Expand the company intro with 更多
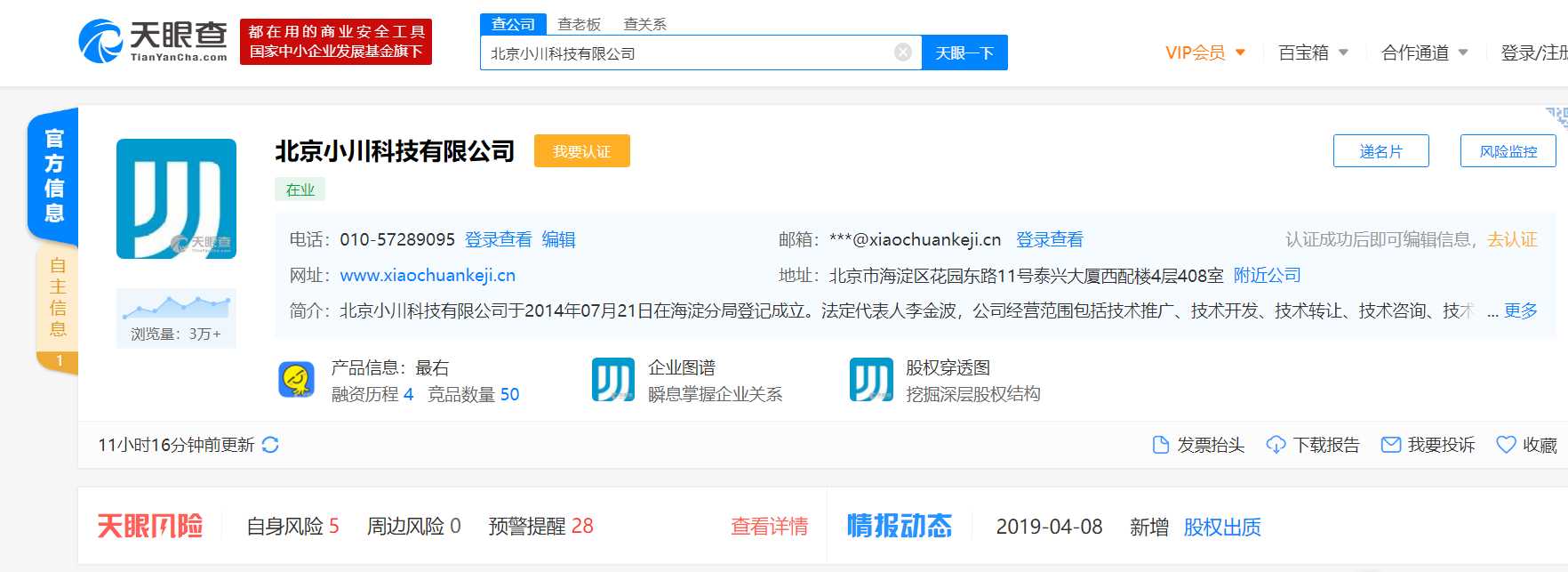 coord(1521,310)
